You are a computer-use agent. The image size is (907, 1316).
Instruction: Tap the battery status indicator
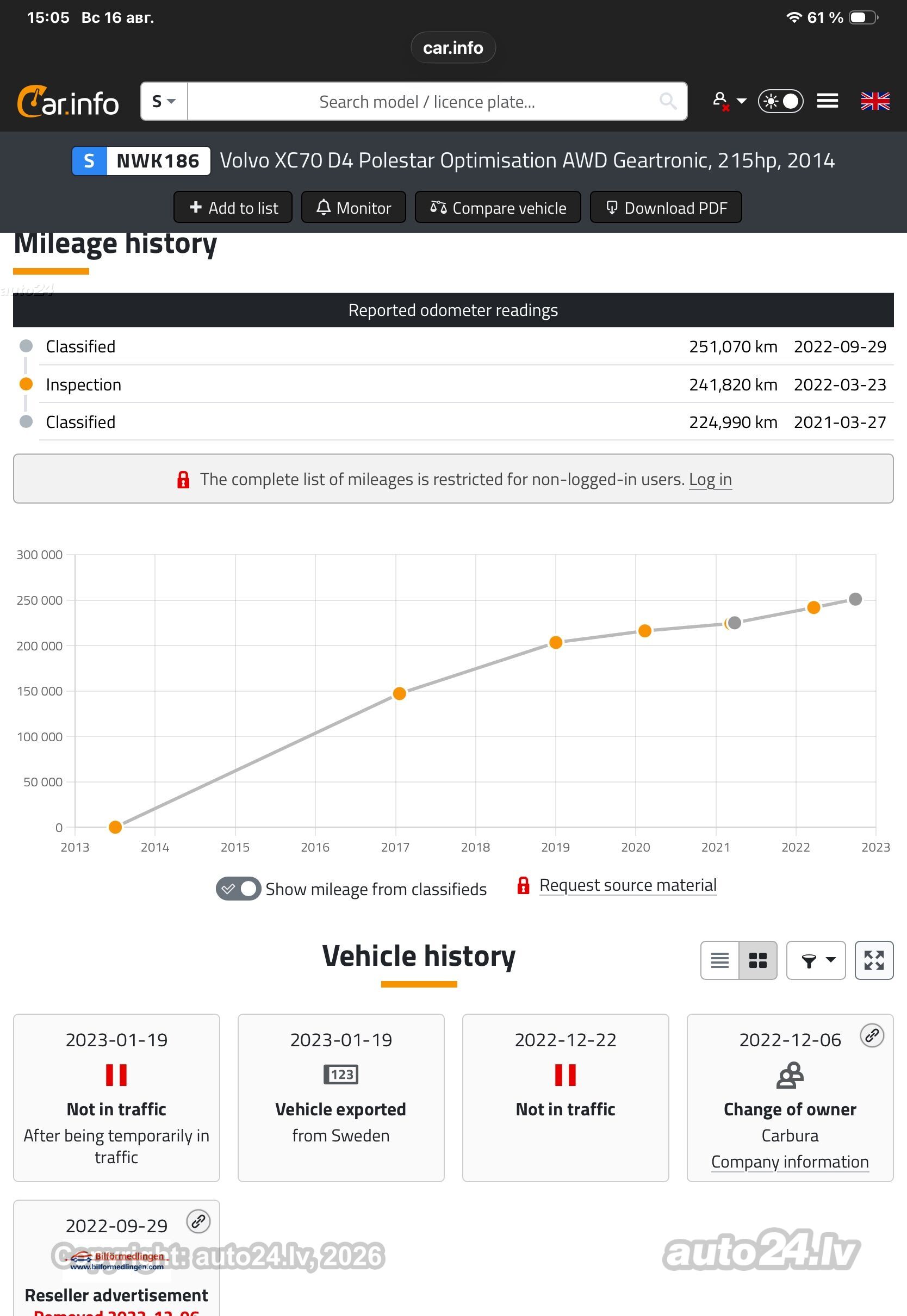click(x=864, y=17)
